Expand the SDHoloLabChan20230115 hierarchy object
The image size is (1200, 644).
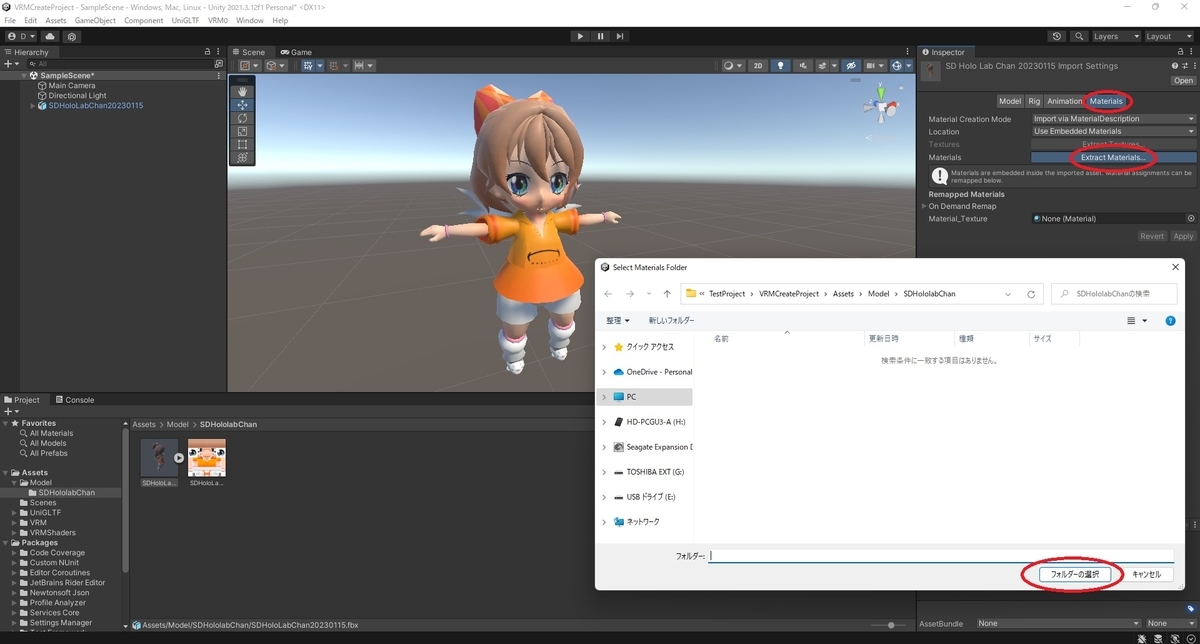33,106
